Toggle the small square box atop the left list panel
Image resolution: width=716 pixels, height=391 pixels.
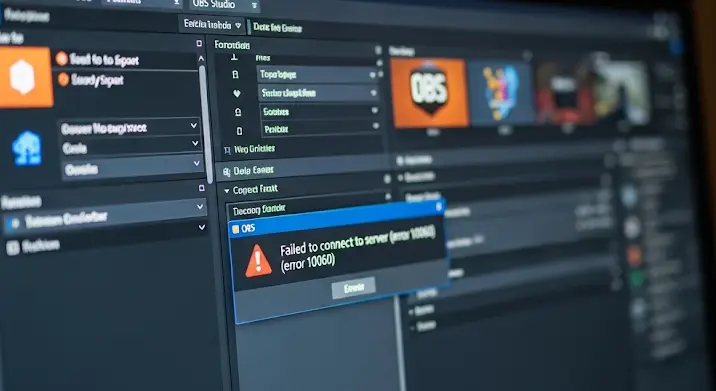click(x=199, y=43)
